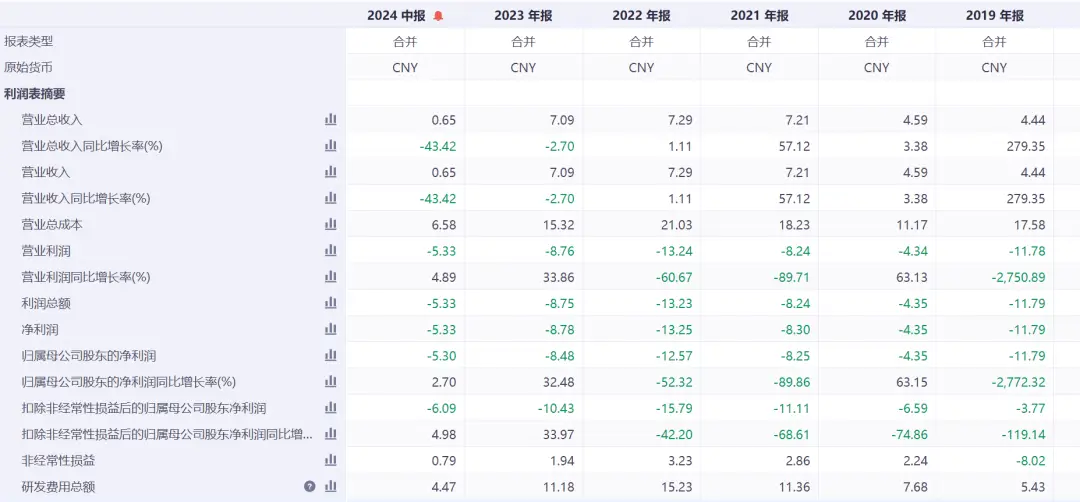Click chart icon for 归属母公司股东的净利润
1080x502 pixels.
click(x=330, y=356)
